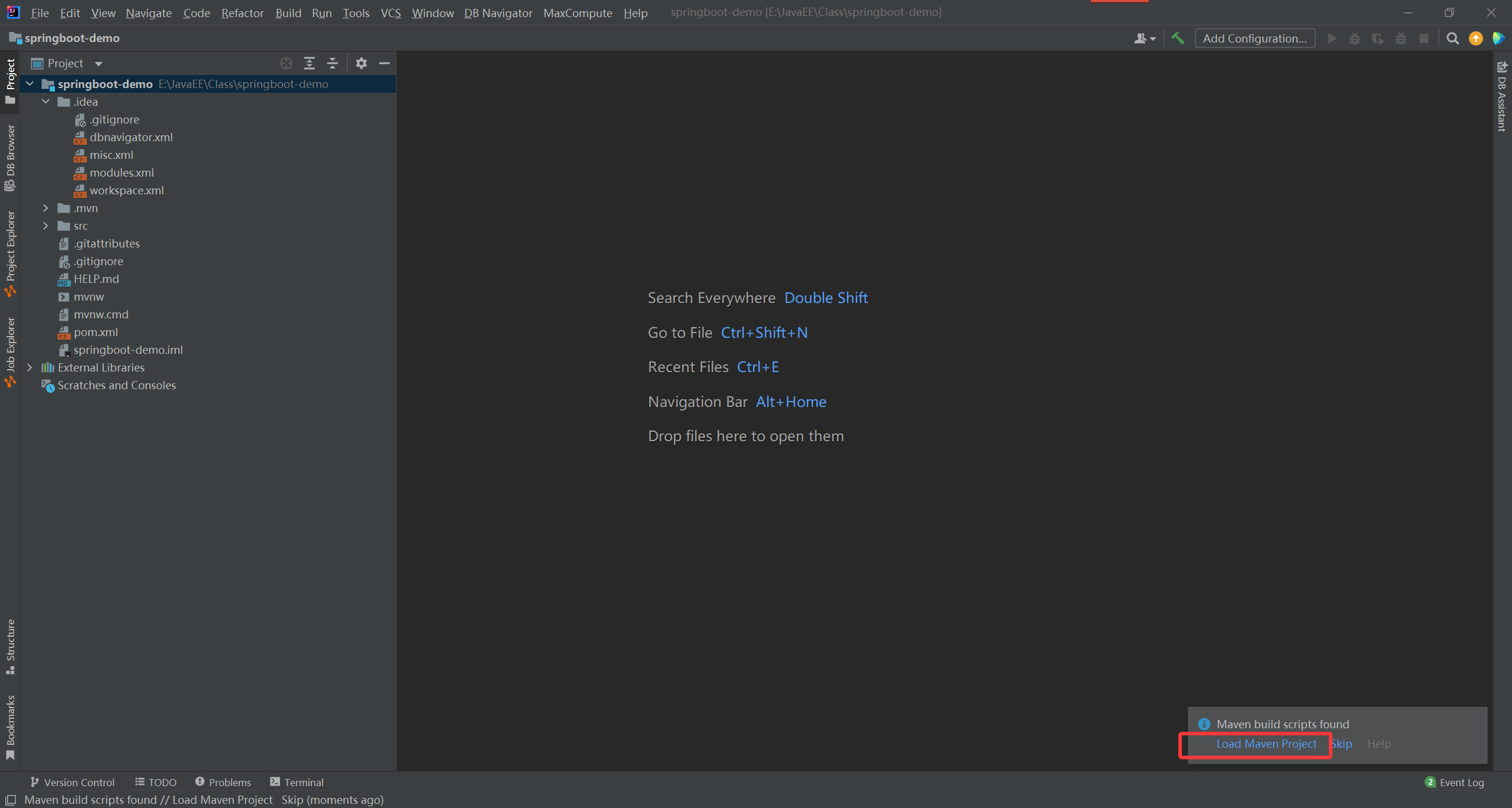Click the Build project hammer icon
Viewport: 1512px width, 808px height.
pyautogui.click(x=1178, y=38)
